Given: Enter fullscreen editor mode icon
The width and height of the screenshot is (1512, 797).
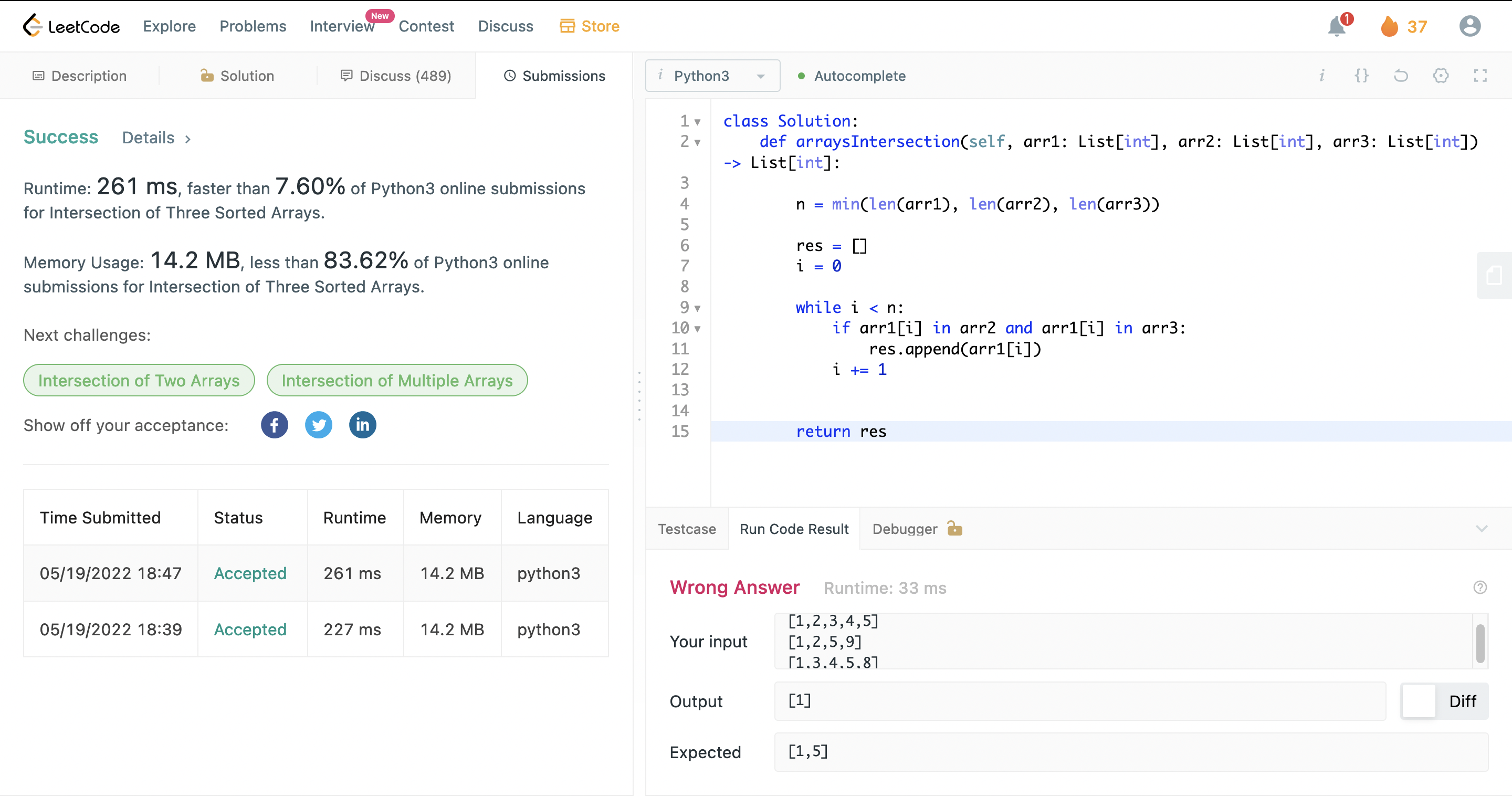Looking at the screenshot, I should click(x=1480, y=75).
